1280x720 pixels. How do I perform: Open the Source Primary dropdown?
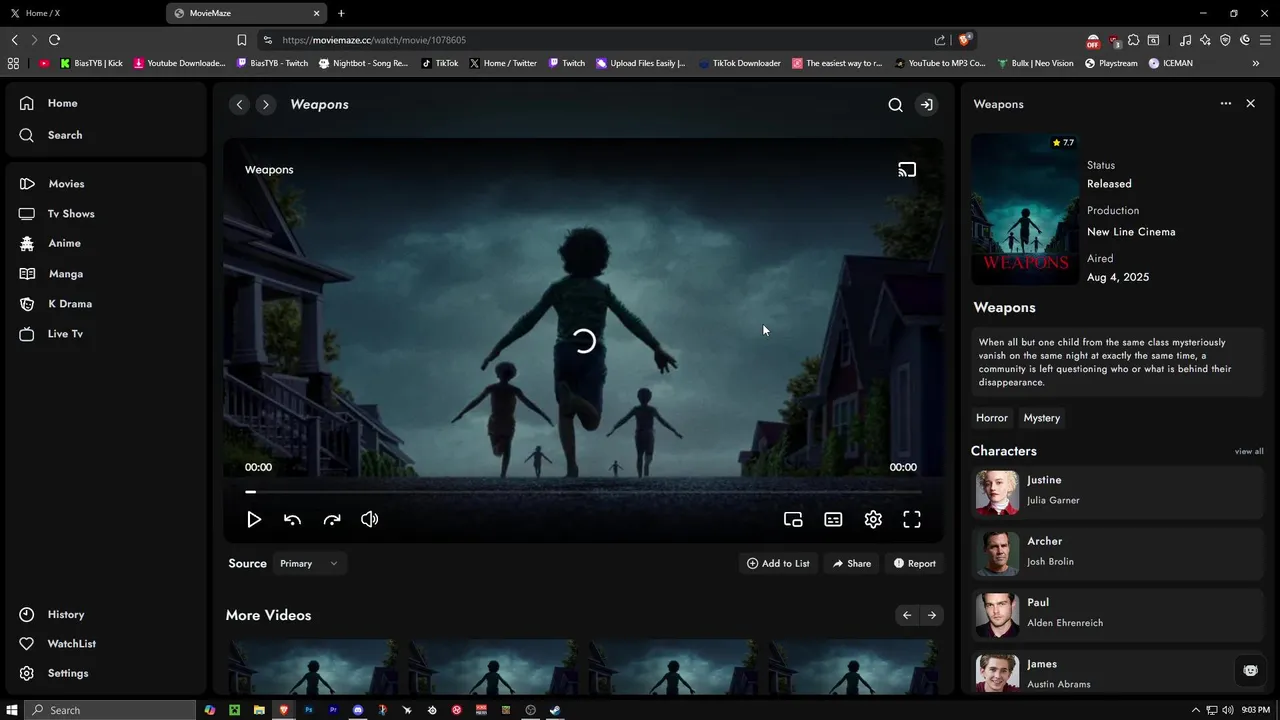pyautogui.click(x=309, y=563)
